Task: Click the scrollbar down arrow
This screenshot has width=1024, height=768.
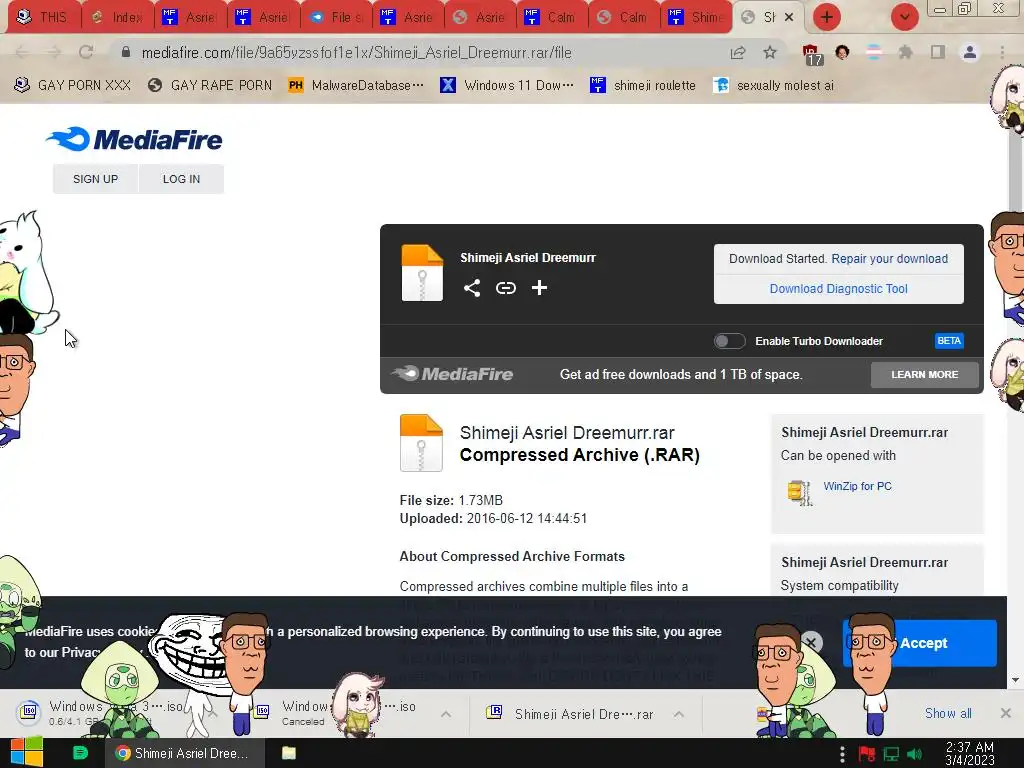Action: click(1016, 680)
